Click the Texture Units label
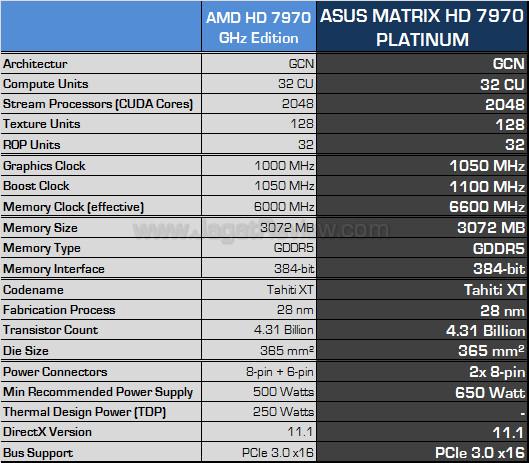Viewport: 529px width, 463px height. (x=41, y=124)
